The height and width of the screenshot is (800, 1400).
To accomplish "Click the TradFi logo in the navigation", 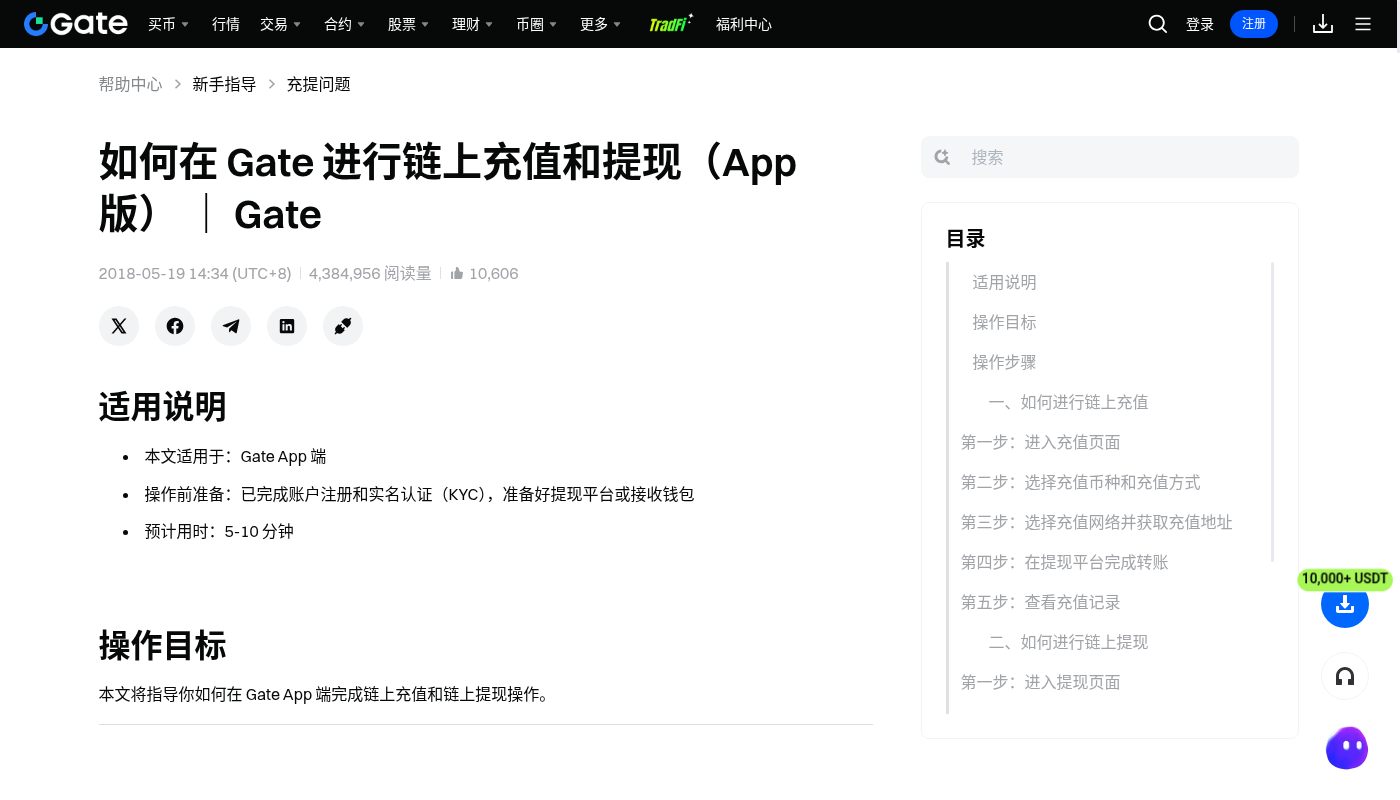I will (x=671, y=24).
